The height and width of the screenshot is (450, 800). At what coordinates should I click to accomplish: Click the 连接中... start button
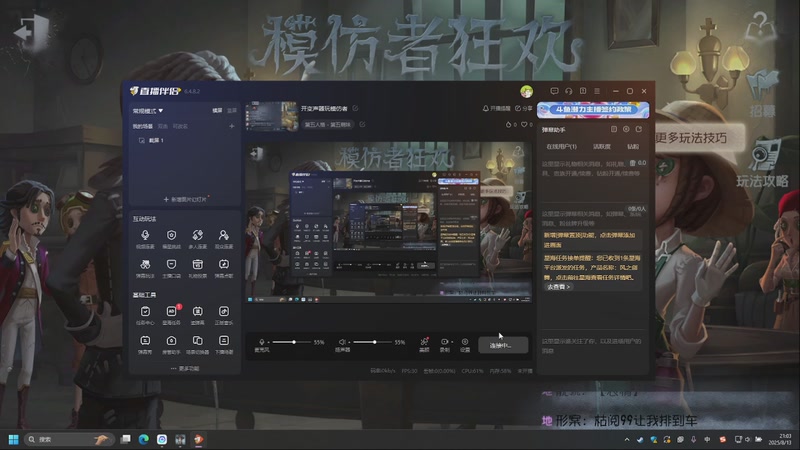click(x=503, y=345)
